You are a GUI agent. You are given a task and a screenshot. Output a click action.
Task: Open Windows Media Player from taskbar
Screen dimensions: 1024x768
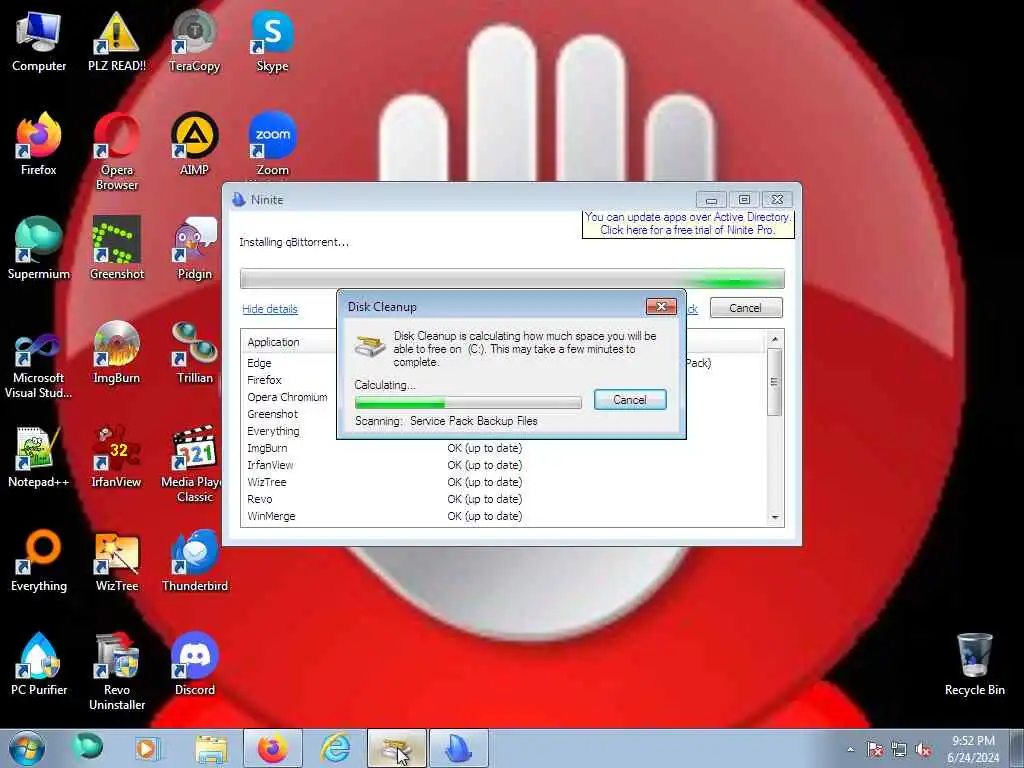(148, 748)
